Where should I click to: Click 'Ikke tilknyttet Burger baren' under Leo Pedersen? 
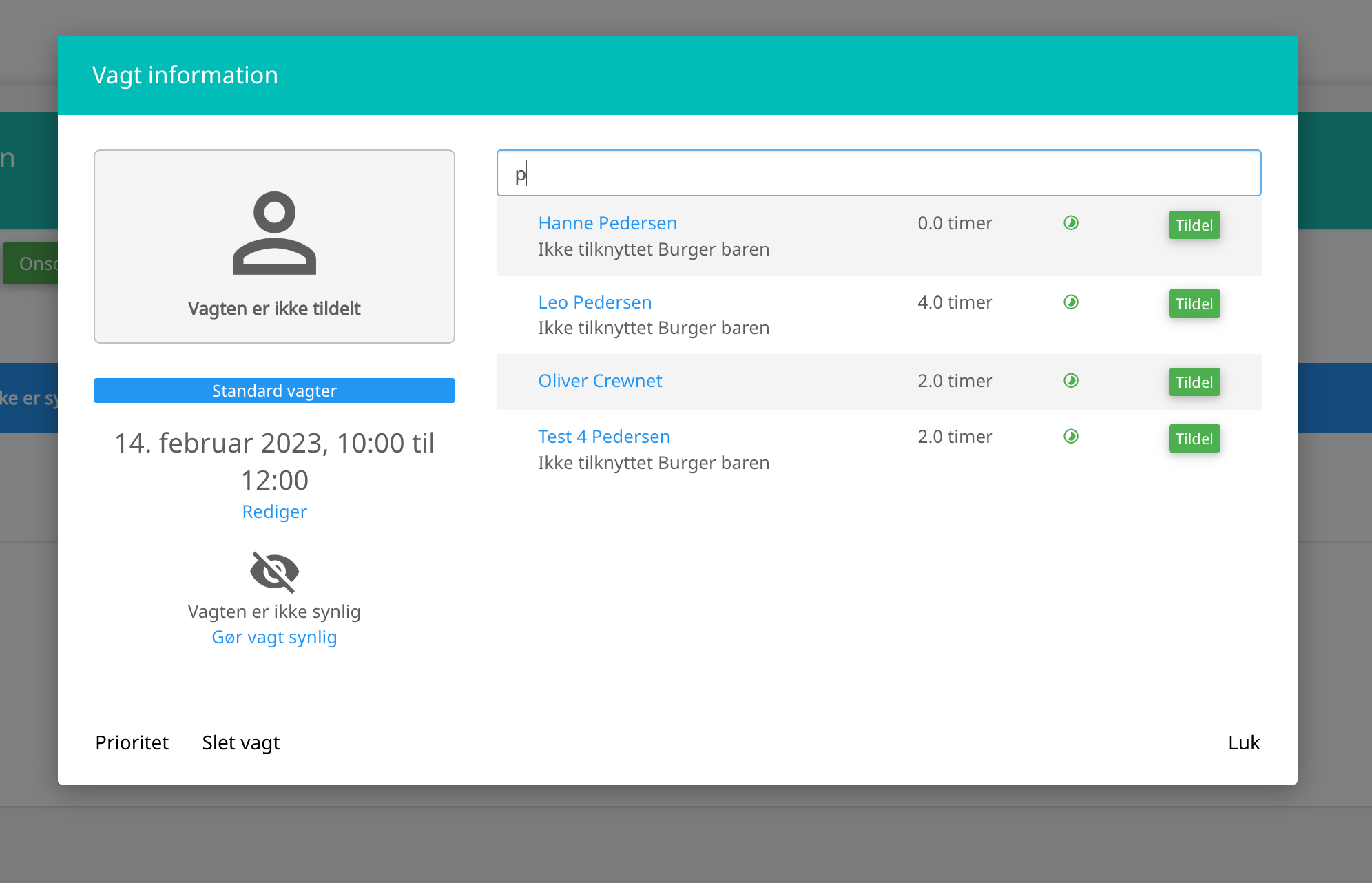(654, 328)
